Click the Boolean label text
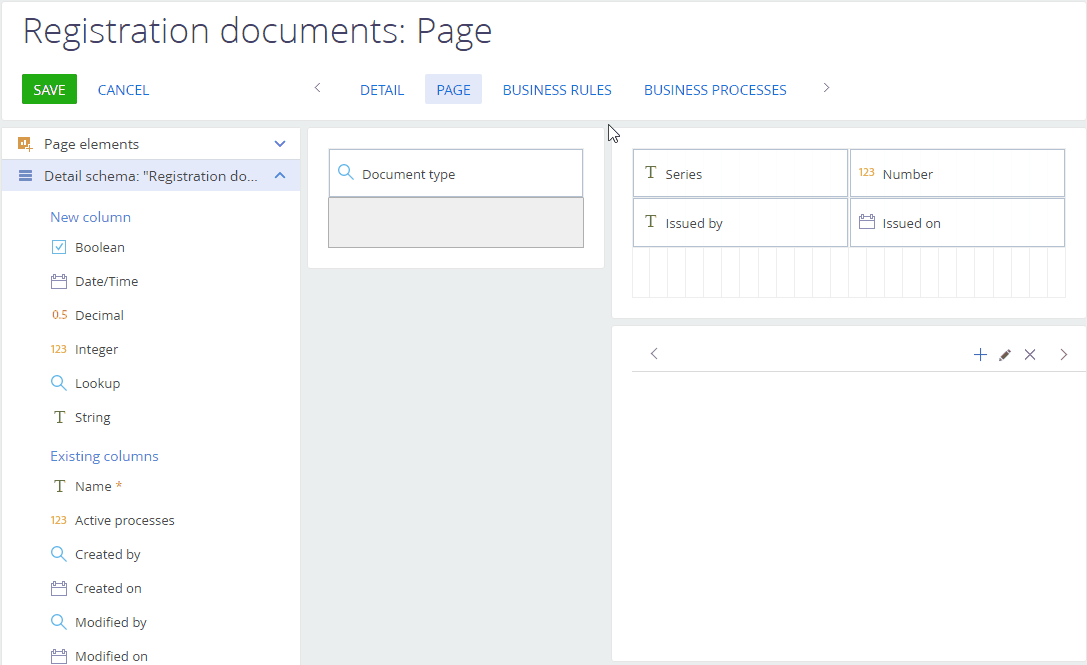The image size is (1087, 665). point(100,248)
